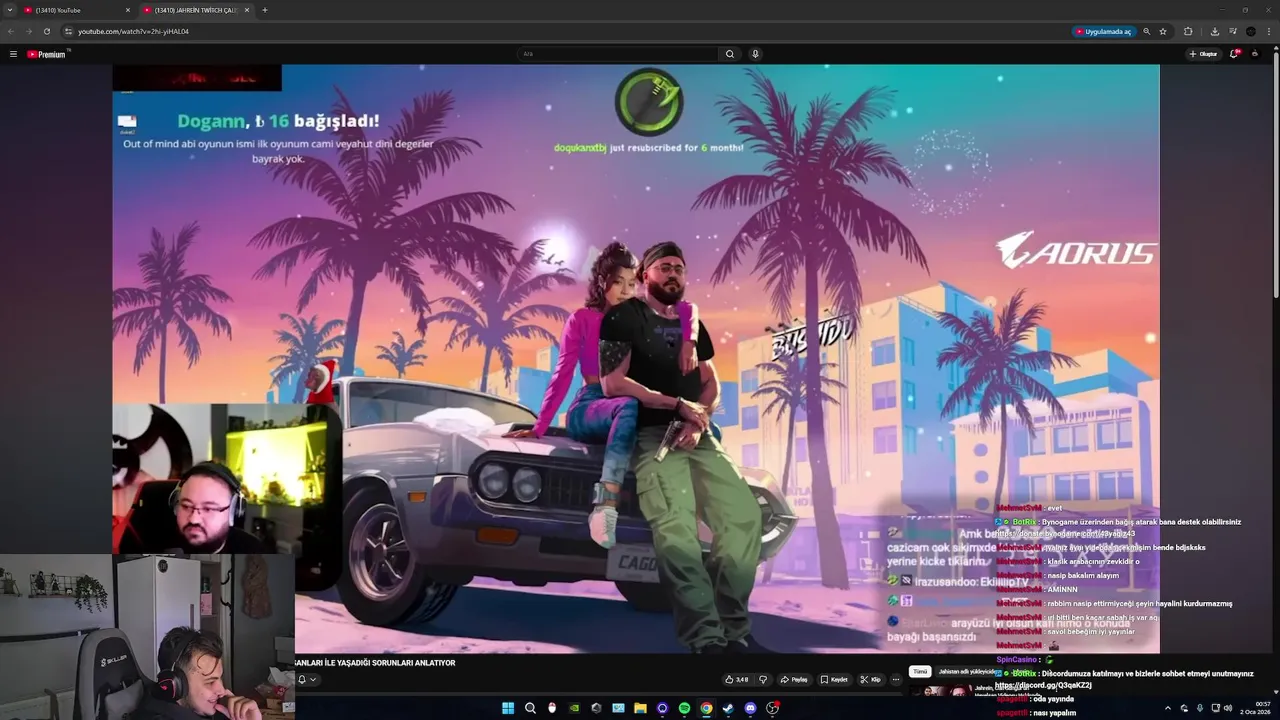1280x720 pixels.
Task: Click the 'Klip' clip button
Action: [x=870, y=679]
